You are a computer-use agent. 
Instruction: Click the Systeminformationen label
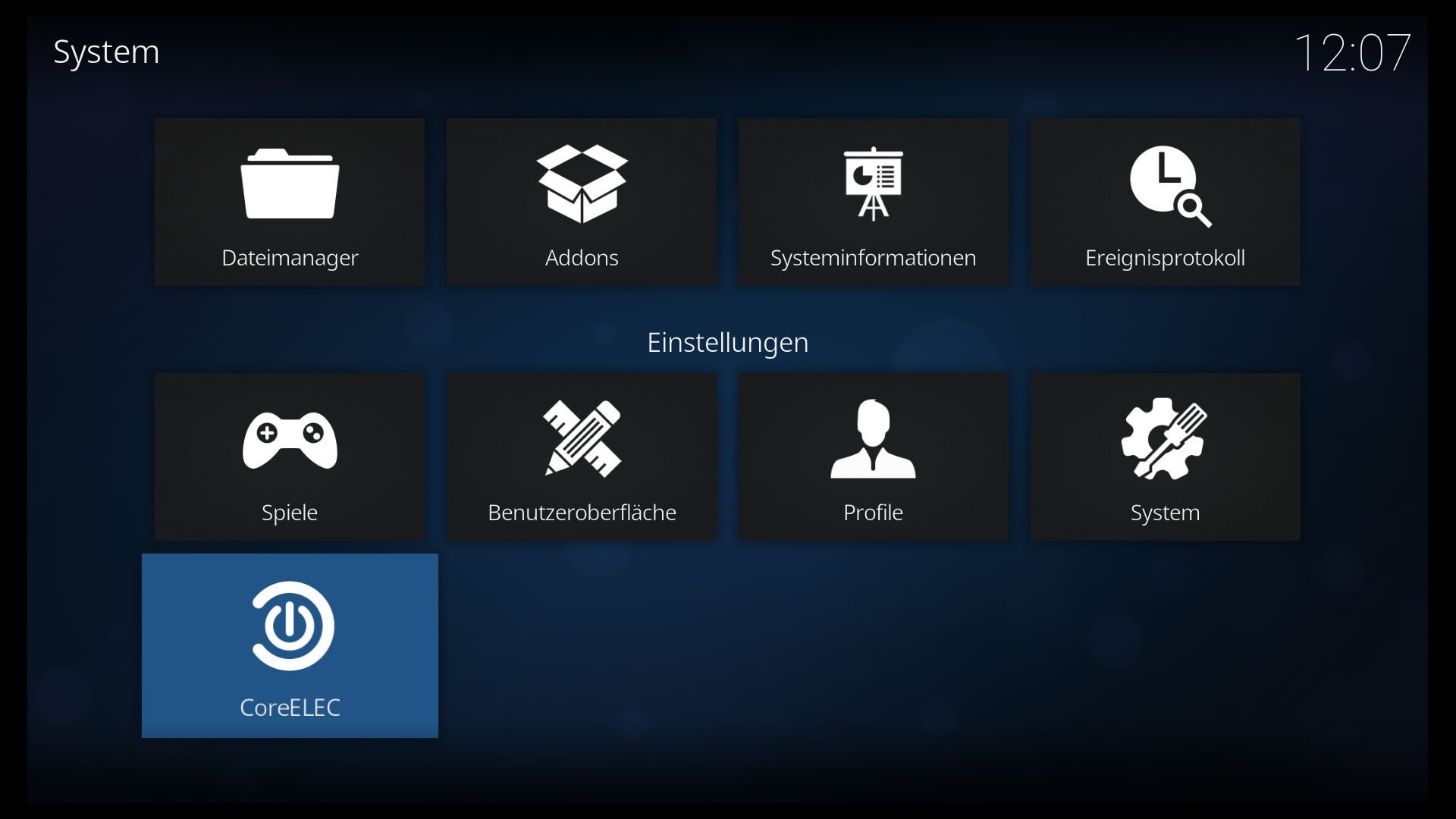pos(874,258)
